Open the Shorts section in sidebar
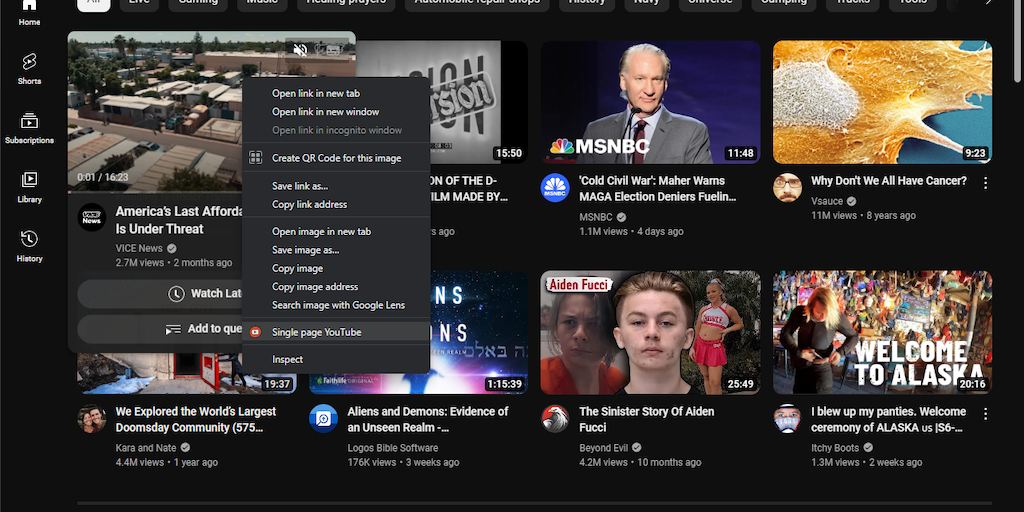Screen dimensions: 1024x512 click(x=29, y=68)
